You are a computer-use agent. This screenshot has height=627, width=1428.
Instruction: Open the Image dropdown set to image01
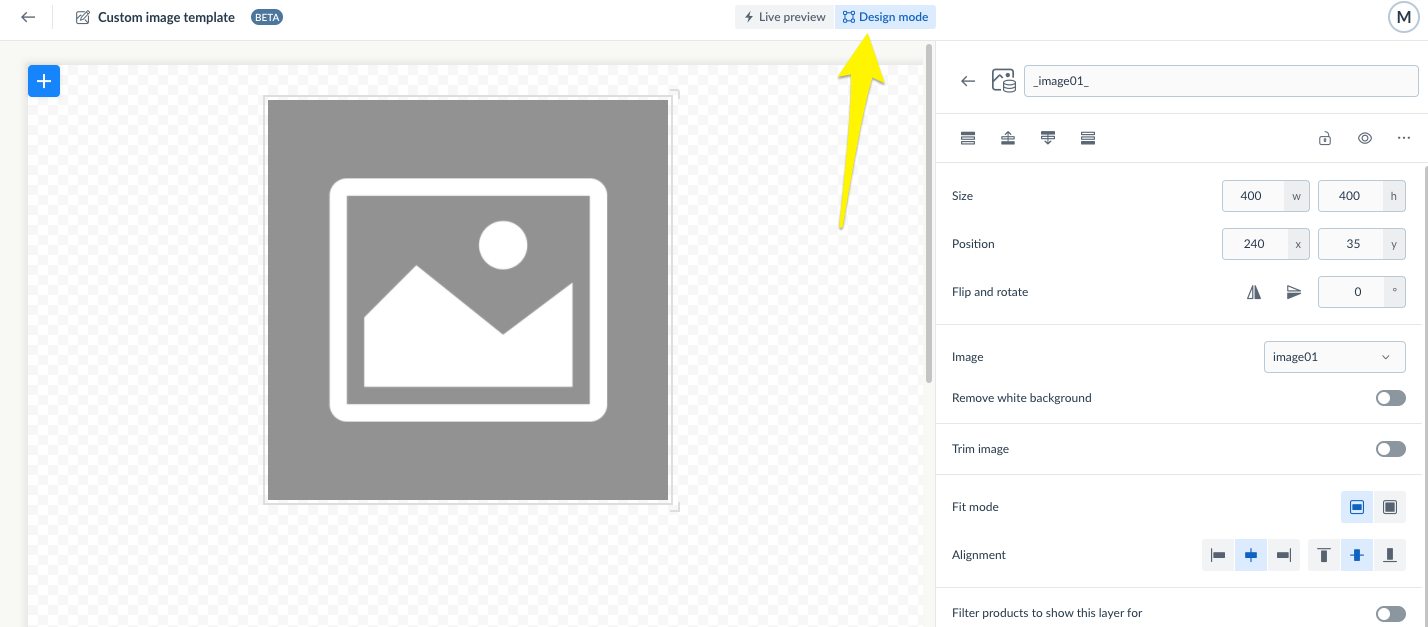tap(1334, 357)
